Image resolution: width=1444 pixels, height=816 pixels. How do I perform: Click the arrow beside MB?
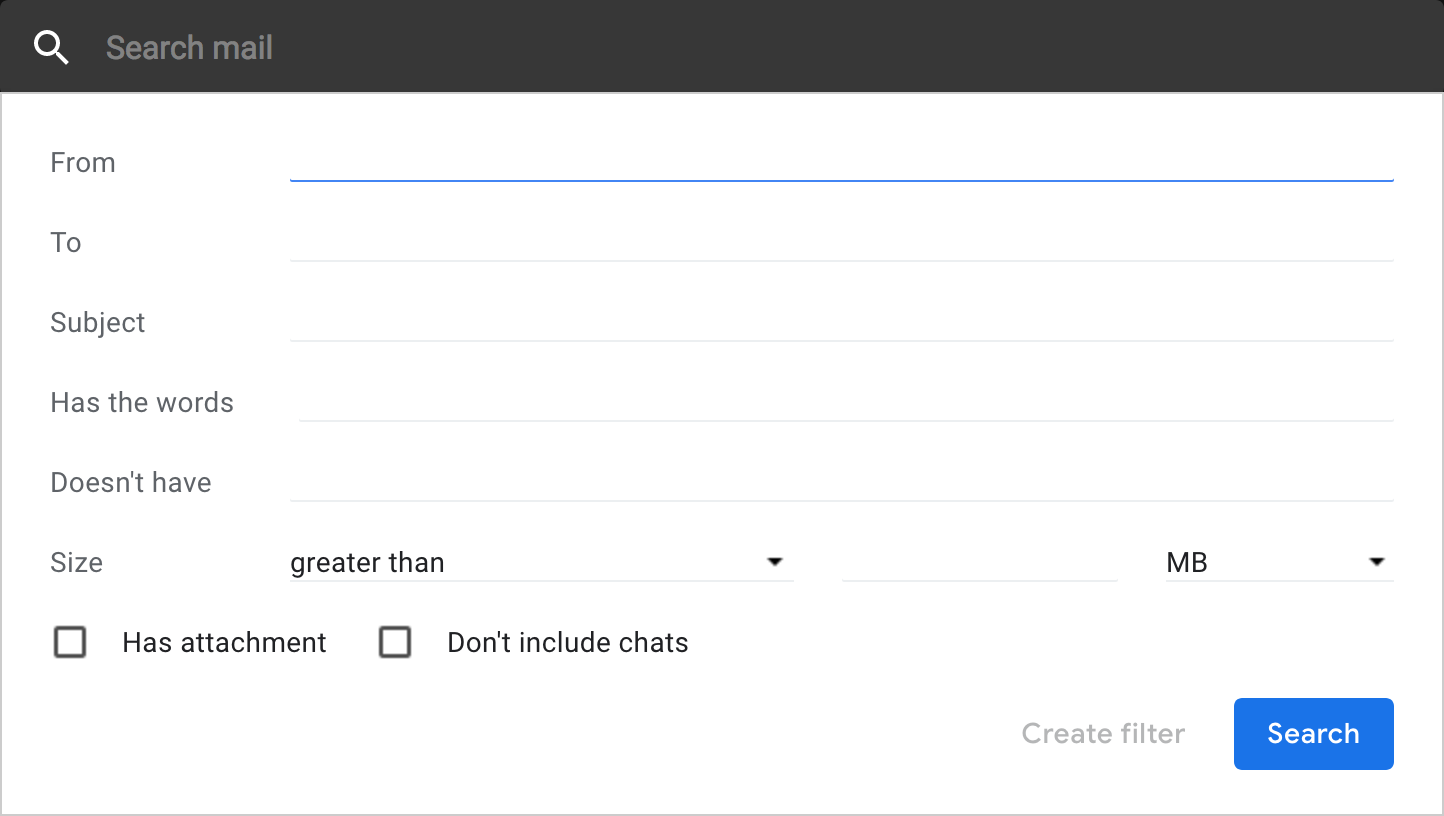pos(1376,562)
